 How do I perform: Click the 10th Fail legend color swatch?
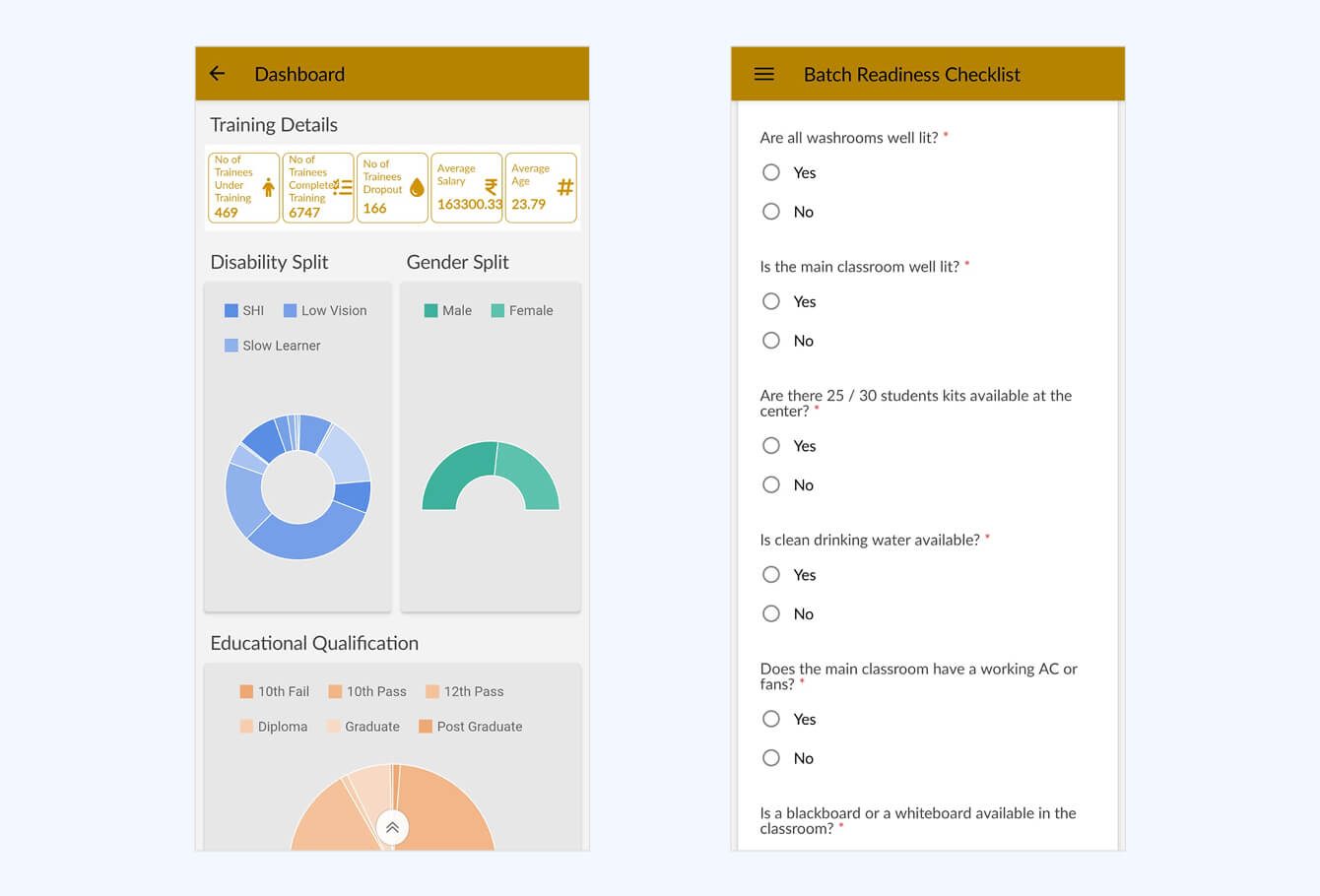coord(248,690)
